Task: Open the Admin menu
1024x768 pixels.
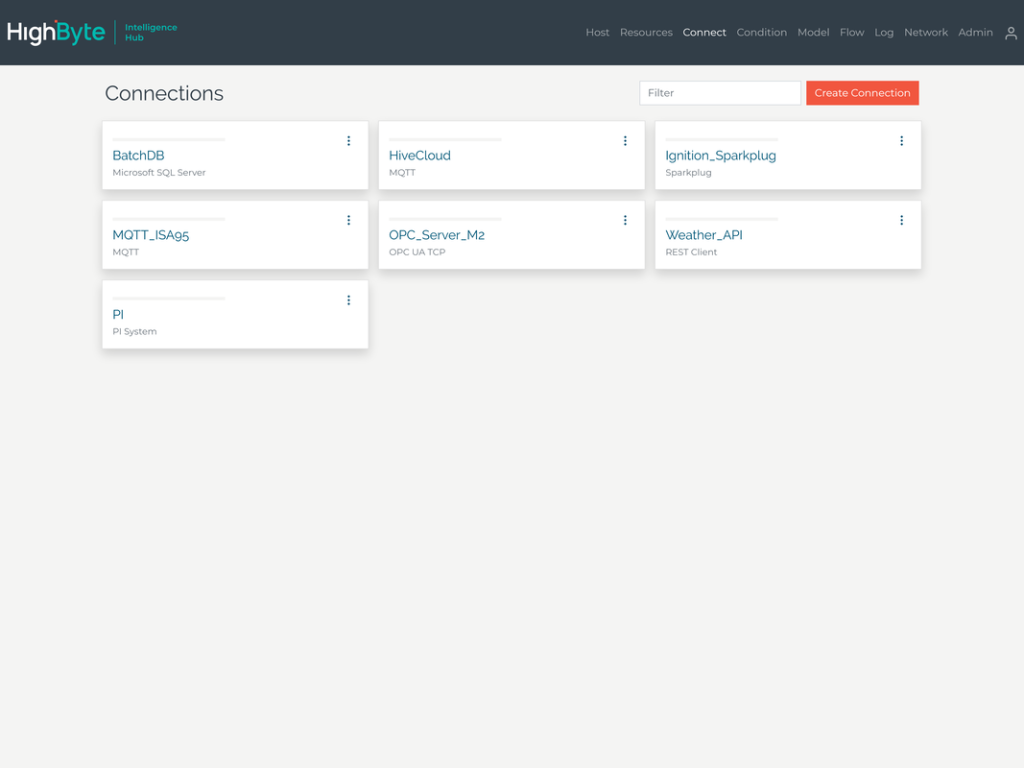Action: pyautogui.click(x=975, y=33)
